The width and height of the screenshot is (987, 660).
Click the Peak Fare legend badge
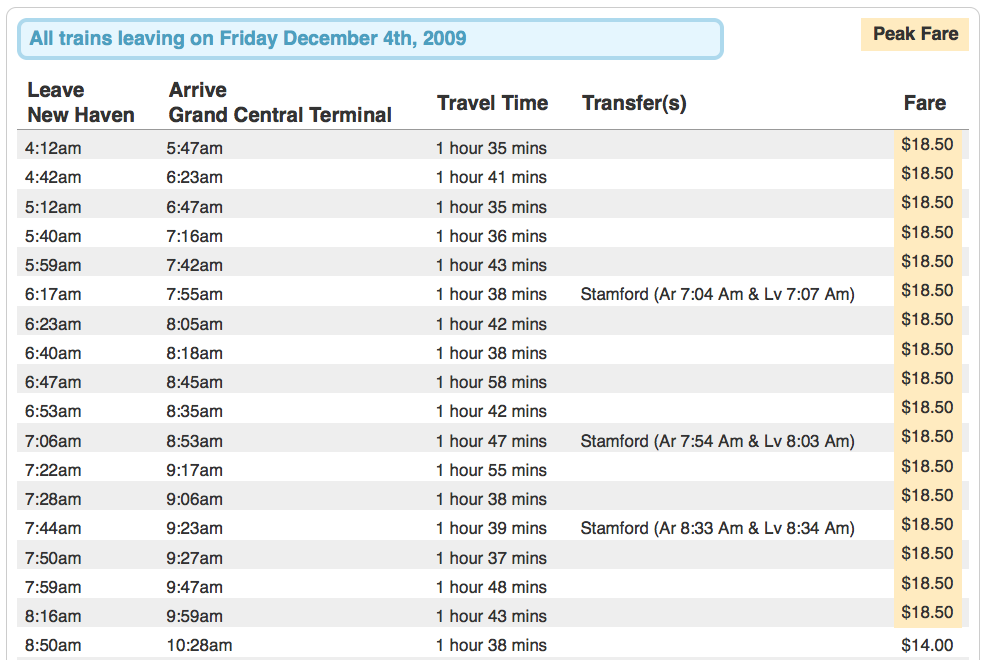coord(915,34)
